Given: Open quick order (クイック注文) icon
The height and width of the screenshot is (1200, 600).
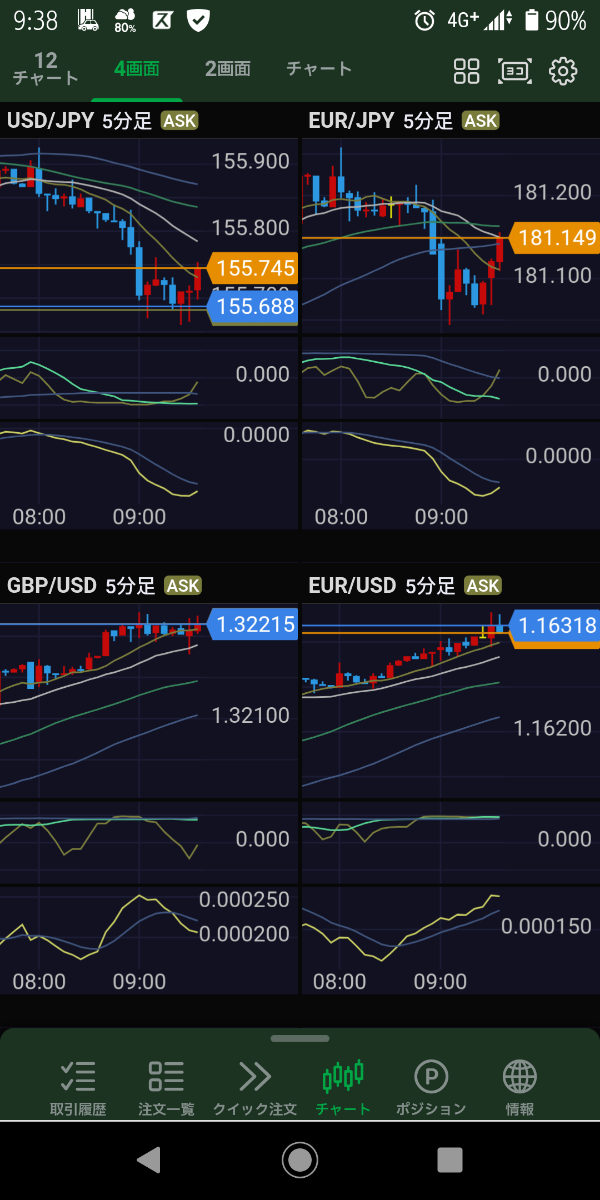Looking at the screenshot, I should pos(255,1087).
